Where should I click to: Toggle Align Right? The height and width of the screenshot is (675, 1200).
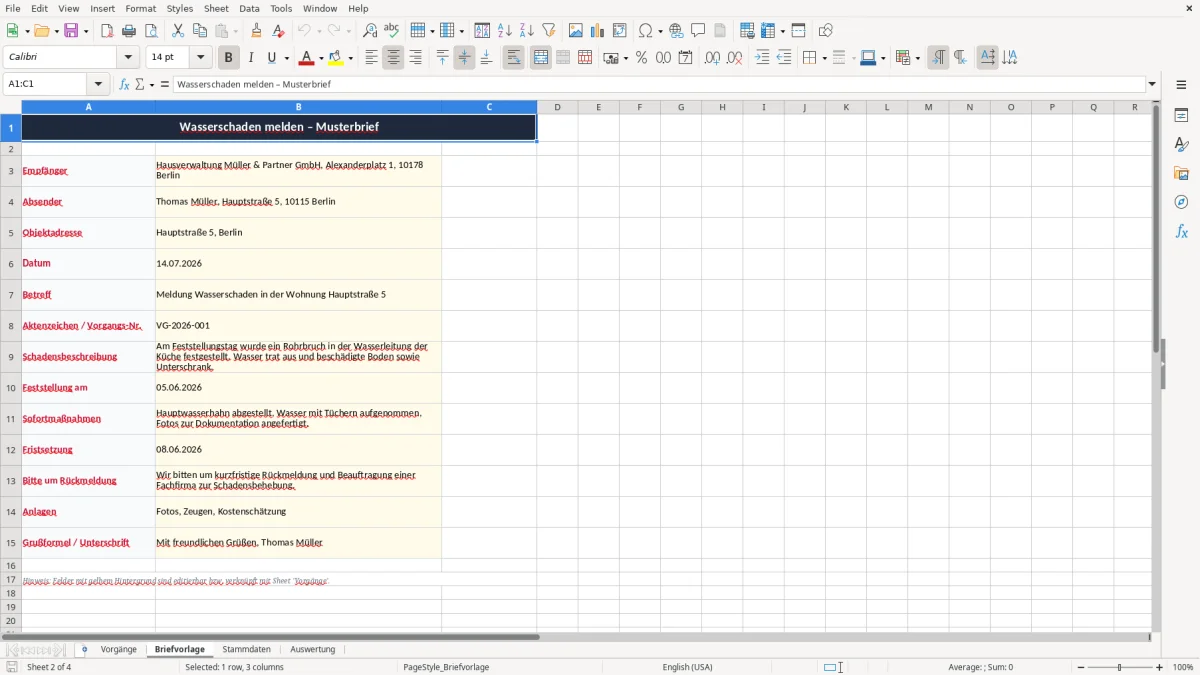tap(415, 58)
